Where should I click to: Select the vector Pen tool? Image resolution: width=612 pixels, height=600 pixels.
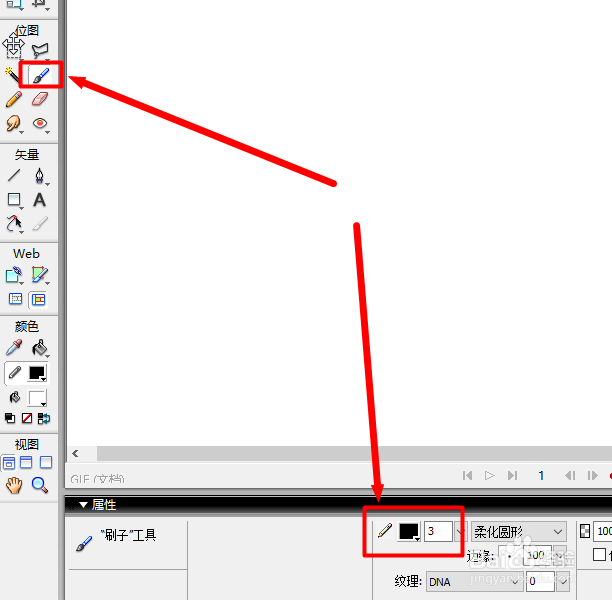(40, 176)
